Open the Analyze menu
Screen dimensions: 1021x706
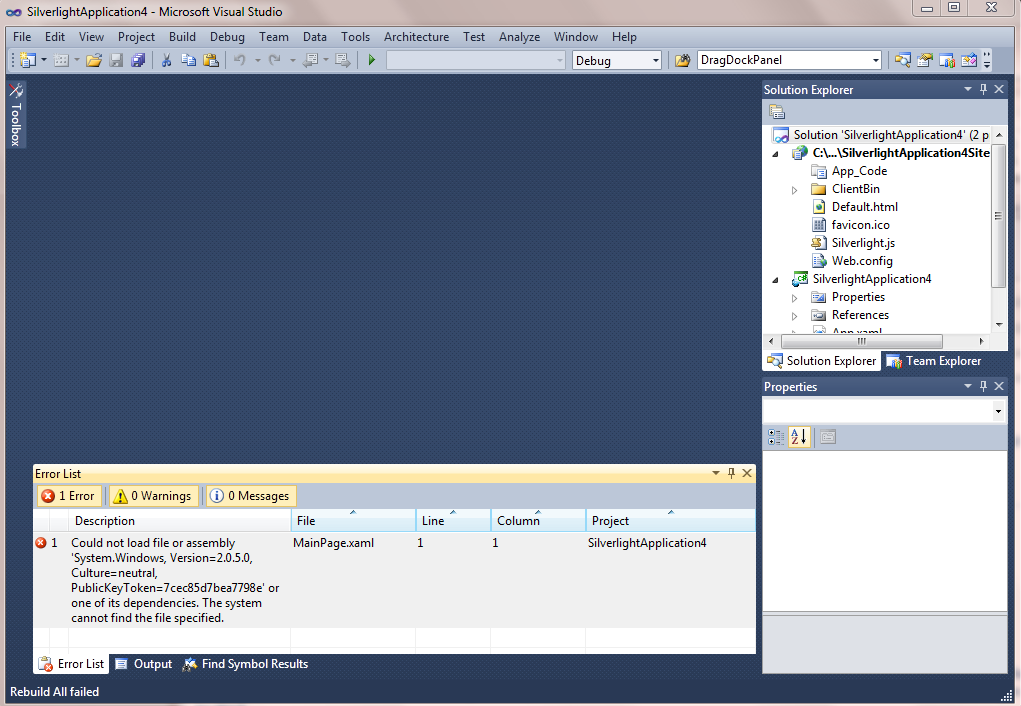click(520, 37)
